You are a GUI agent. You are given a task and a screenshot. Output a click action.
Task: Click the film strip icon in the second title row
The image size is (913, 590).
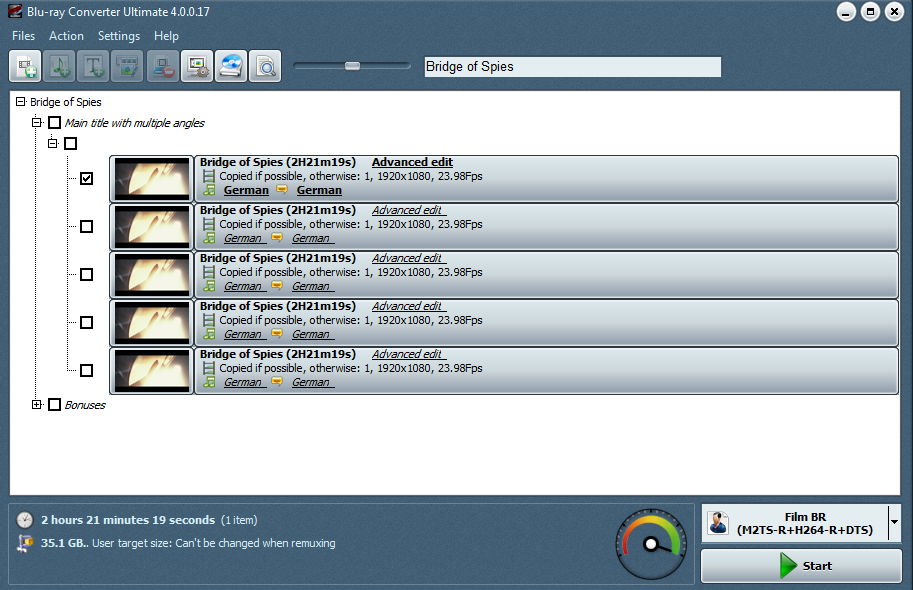[208, 224]
